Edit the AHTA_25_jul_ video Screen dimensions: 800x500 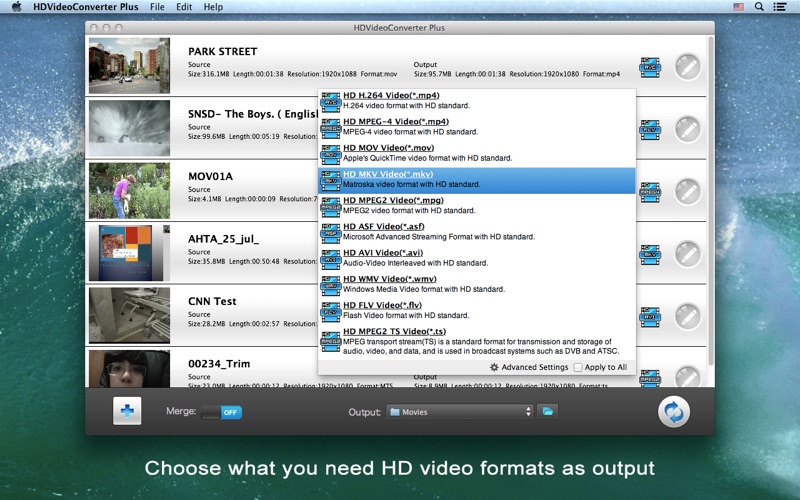pyautogui.click(x=688, y=254)
